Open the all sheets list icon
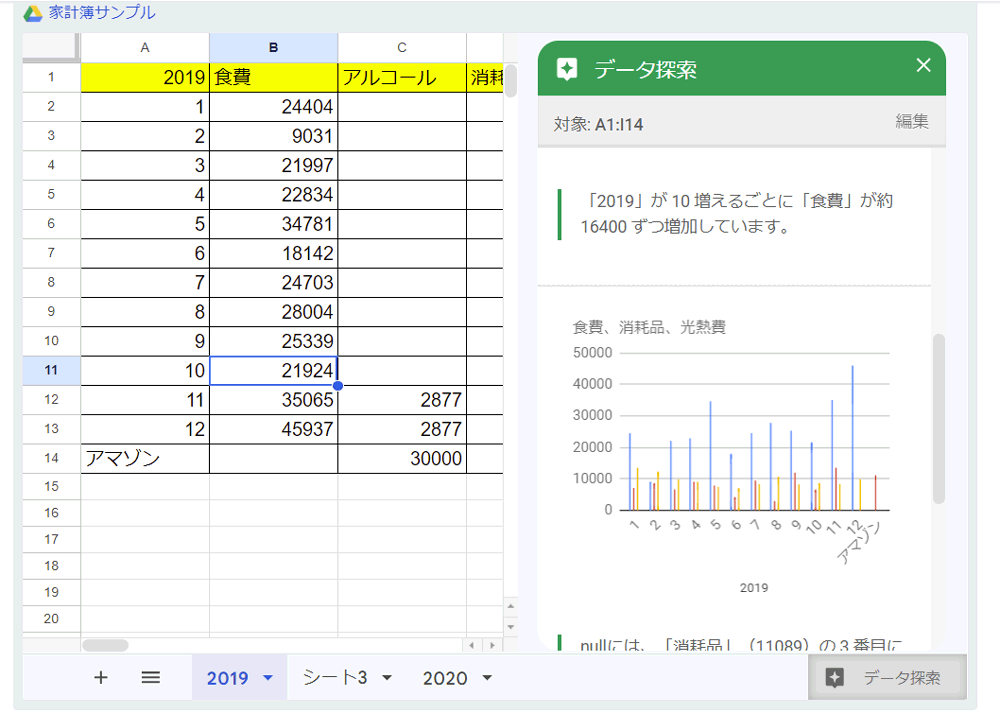 (151, 678)
